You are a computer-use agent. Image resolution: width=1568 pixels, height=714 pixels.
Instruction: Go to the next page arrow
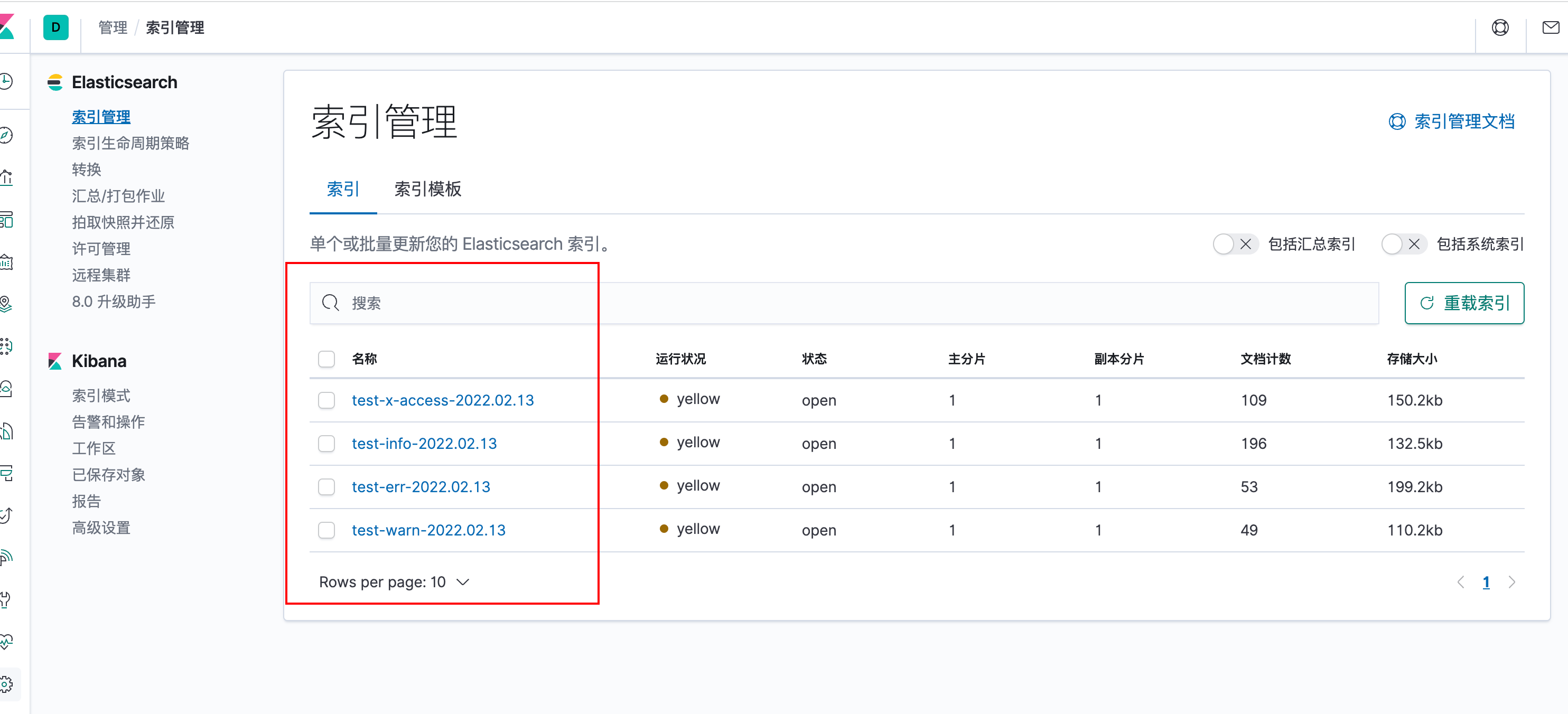point(1512,582)
